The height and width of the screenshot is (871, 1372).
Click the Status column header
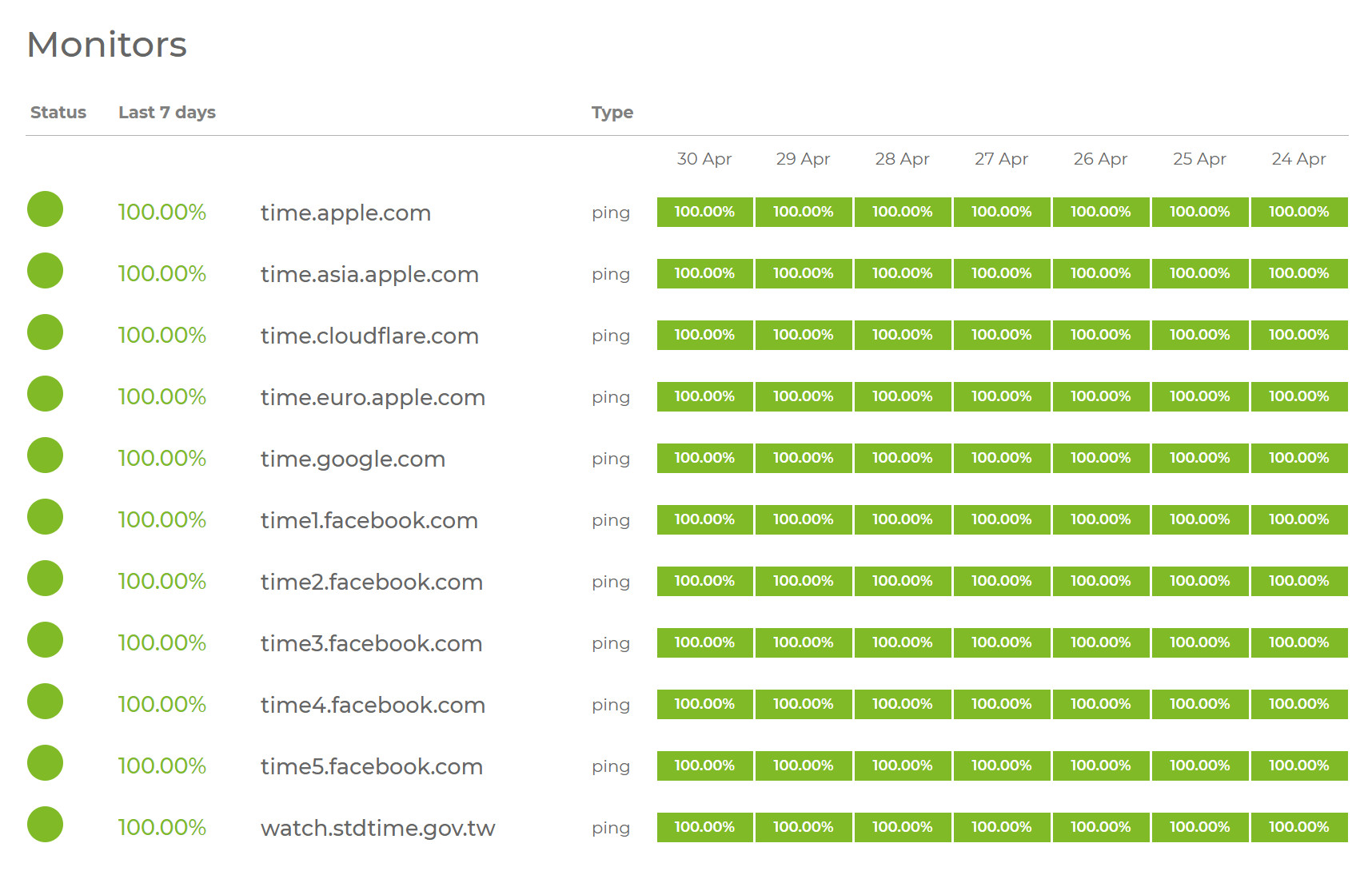click(x=58, y=113)
